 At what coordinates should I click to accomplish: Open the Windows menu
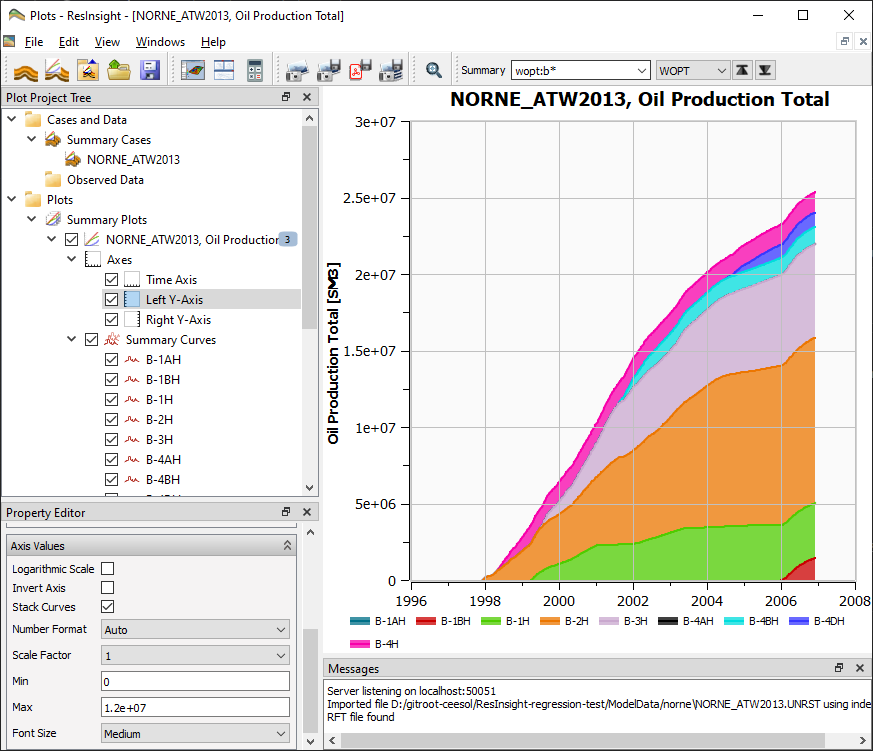pos(160,42)
